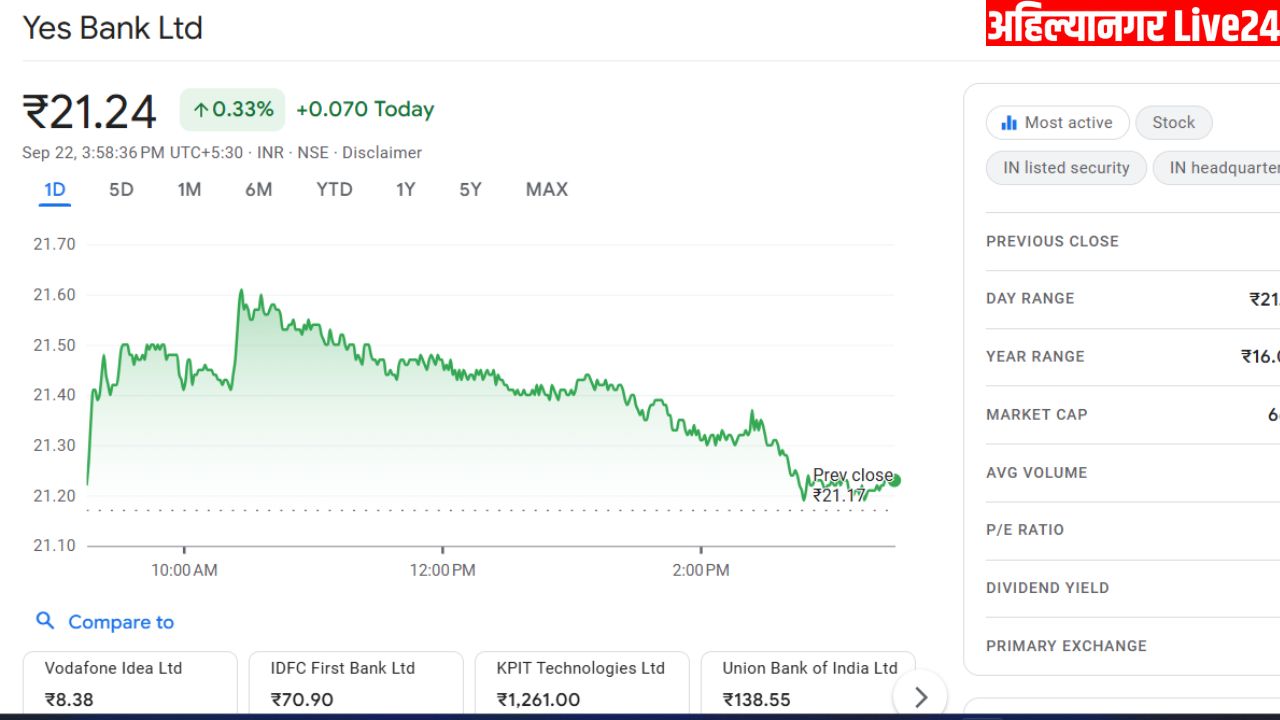Click the ₹1,261.00 KPIT price
Screen dimensions: 1280x720
pos(538,700)
